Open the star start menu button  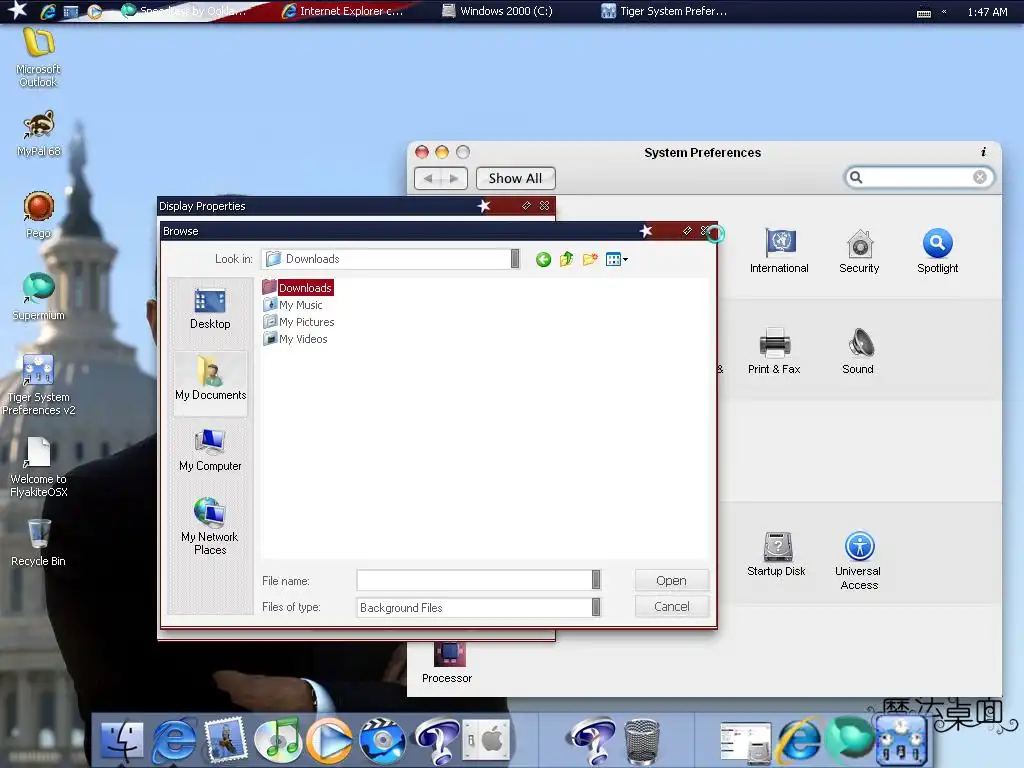pos(17,10)
